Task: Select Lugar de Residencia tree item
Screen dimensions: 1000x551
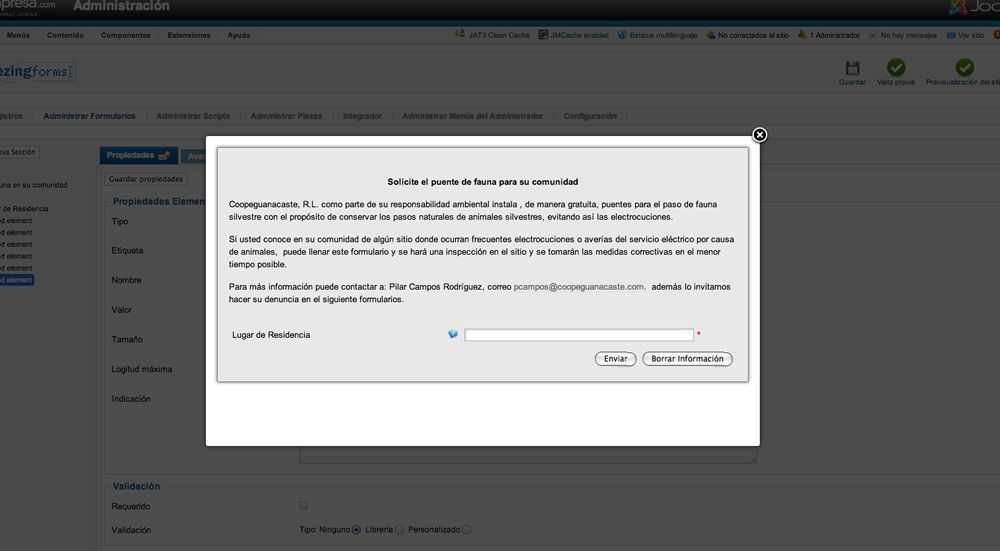Action: point(24,209)
